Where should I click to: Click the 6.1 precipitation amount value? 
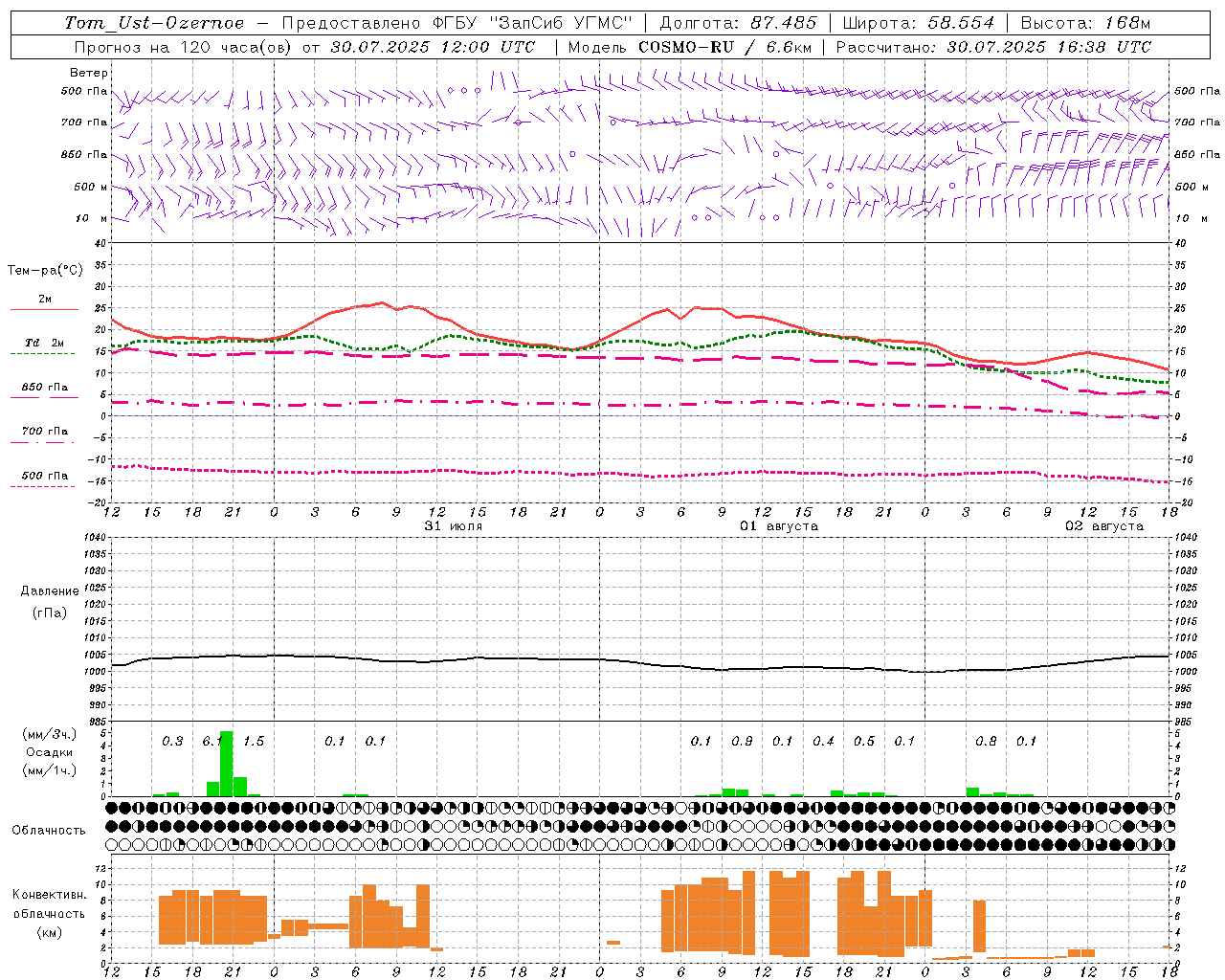(212, 742)
